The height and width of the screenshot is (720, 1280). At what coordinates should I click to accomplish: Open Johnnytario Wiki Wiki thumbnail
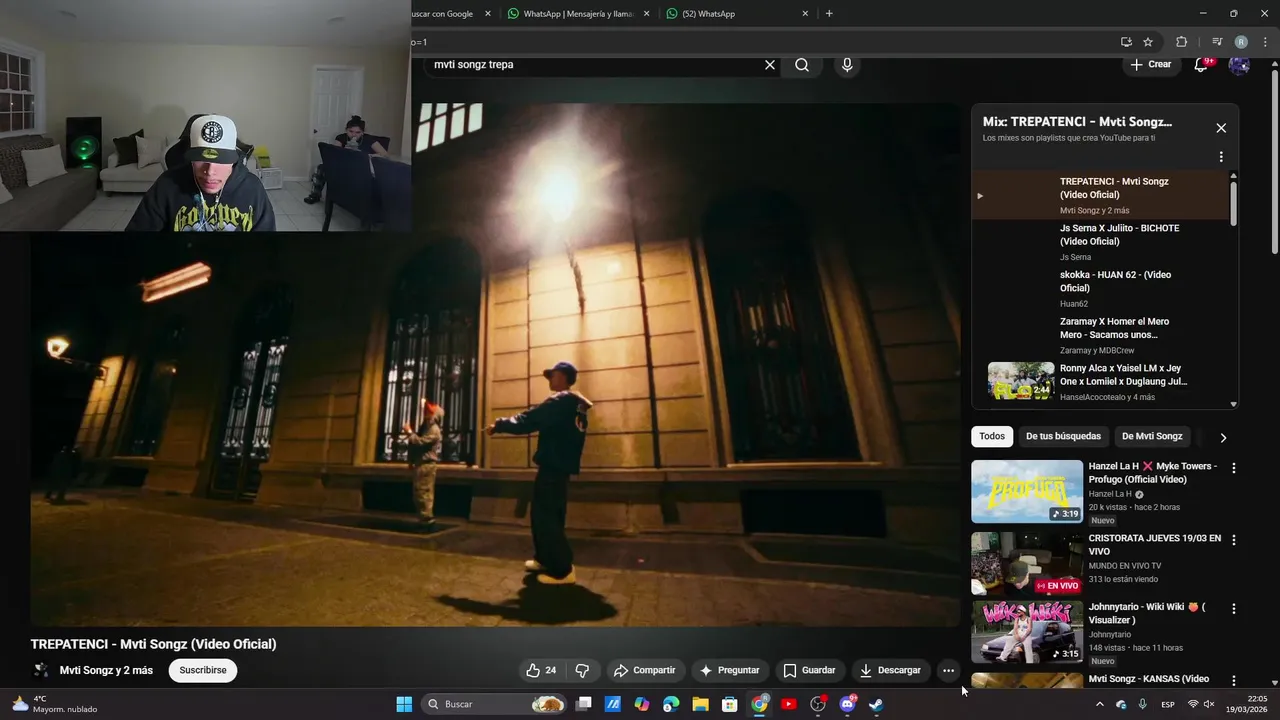point(1027,631)
